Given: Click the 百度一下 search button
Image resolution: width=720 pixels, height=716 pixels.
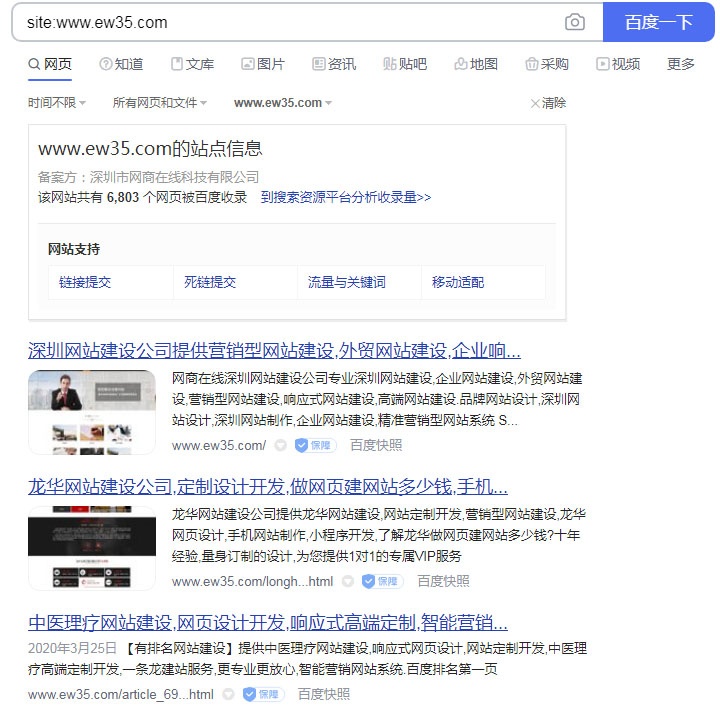Looking at the screenshot, I should [x=658, y=22].
